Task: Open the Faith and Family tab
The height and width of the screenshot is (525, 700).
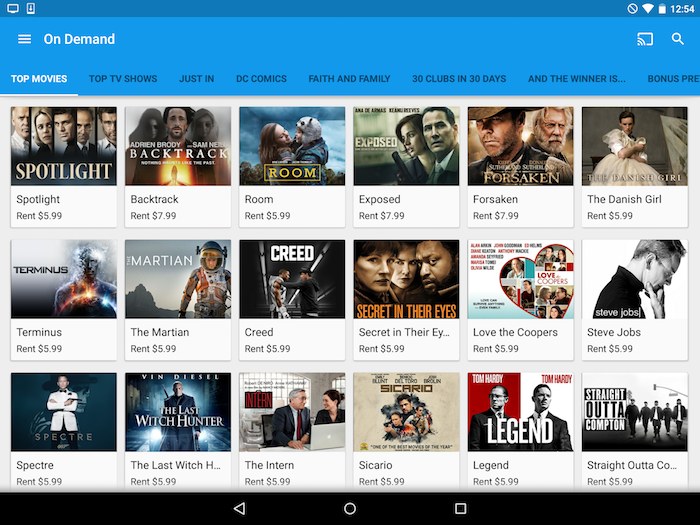Action: (x=349, y=79)
